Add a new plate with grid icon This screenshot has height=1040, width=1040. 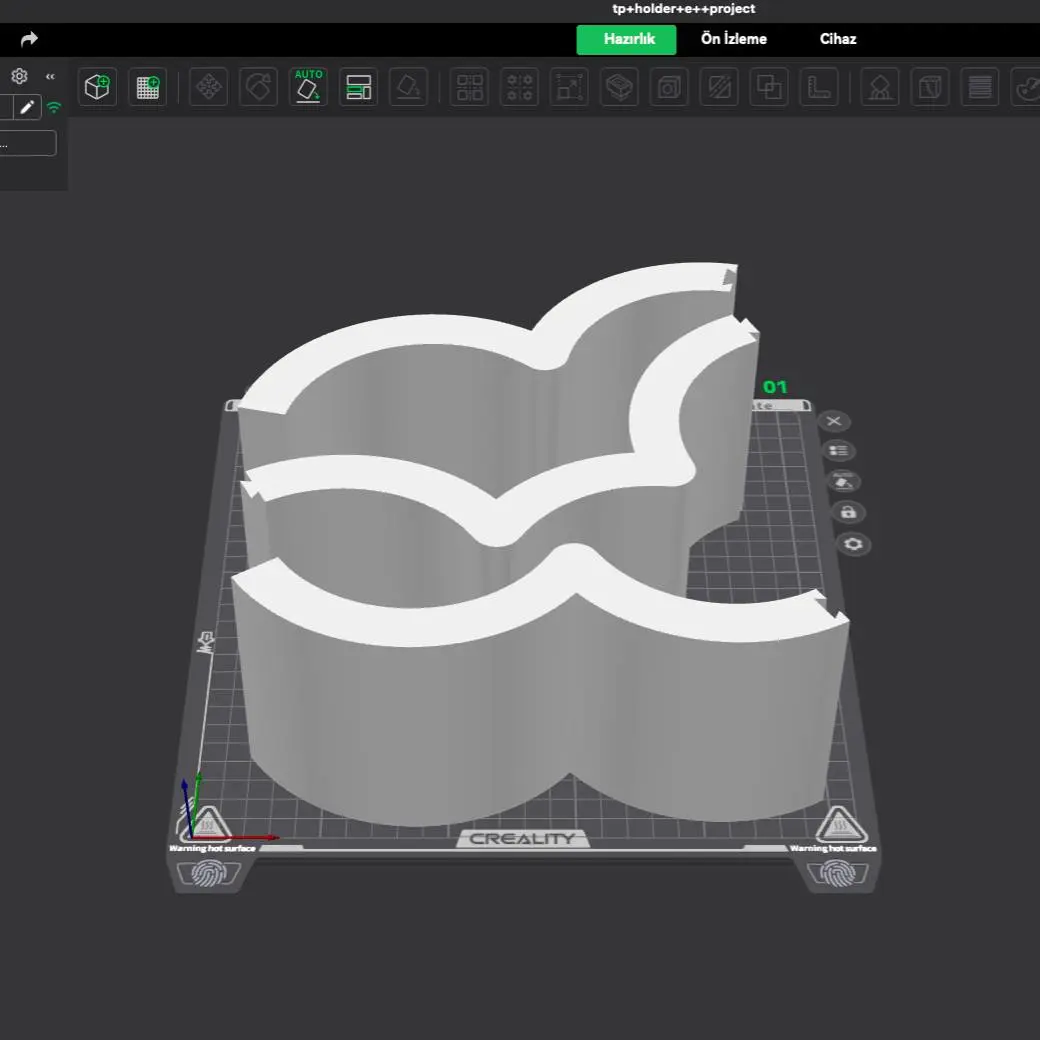[x=147, y=87]
